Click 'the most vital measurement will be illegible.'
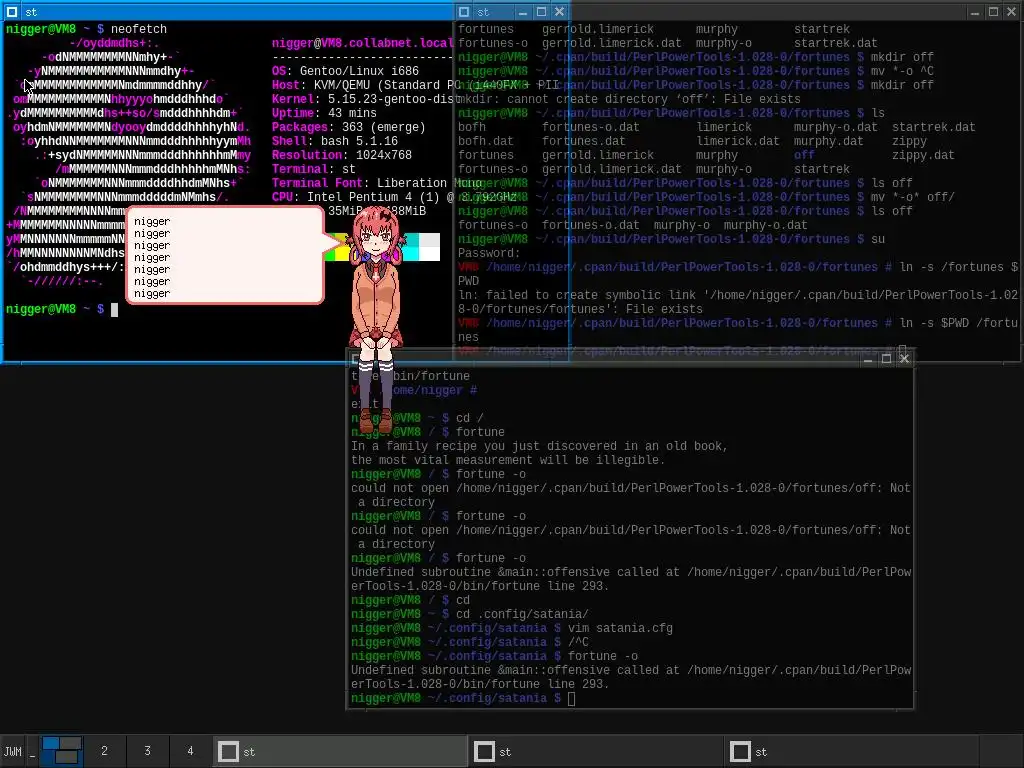Screen dimensions: 1024x768 (508, 460)
